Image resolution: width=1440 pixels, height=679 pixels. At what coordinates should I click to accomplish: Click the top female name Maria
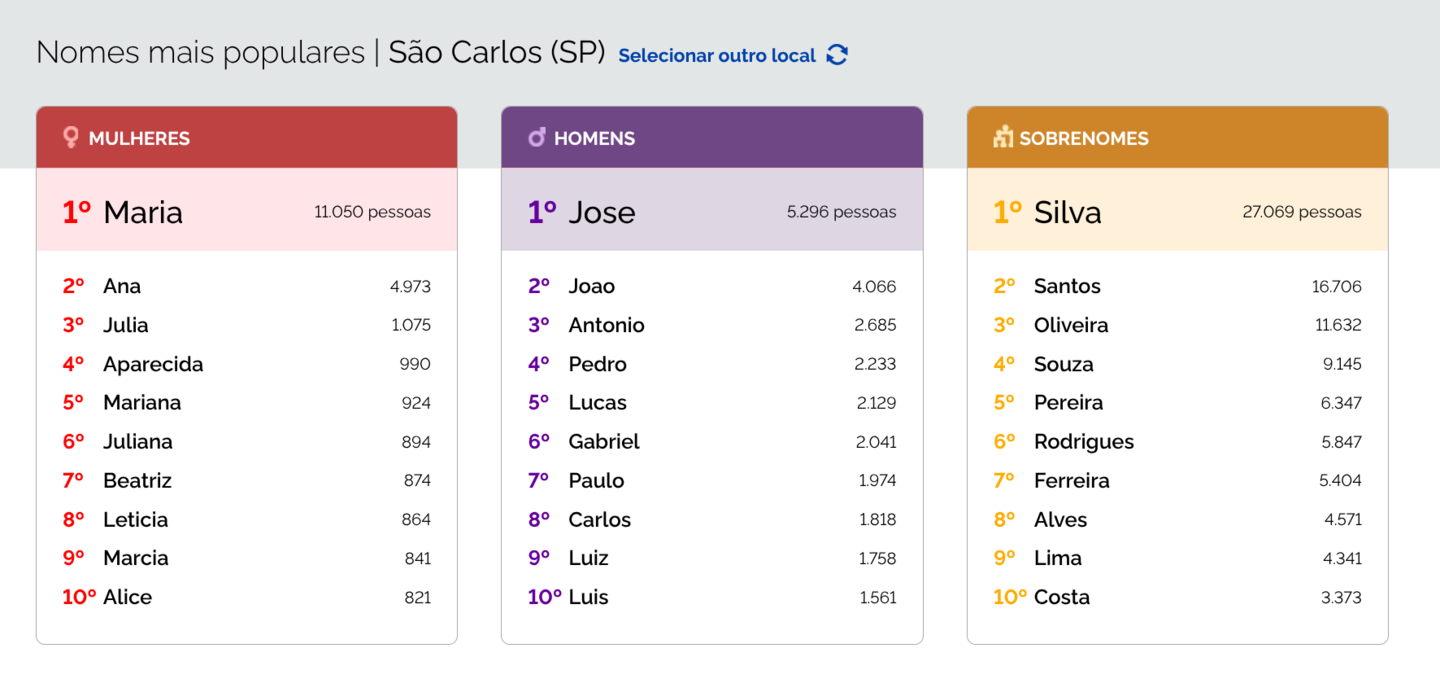click(x=143, y=212)
